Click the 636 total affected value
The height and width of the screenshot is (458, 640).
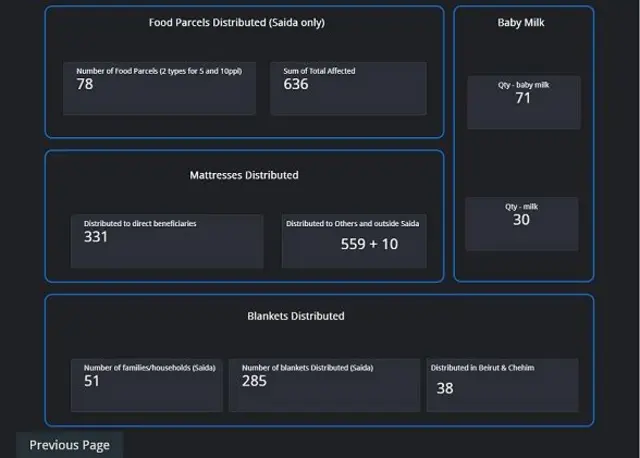pyautogui.click(x=296, y=85)
